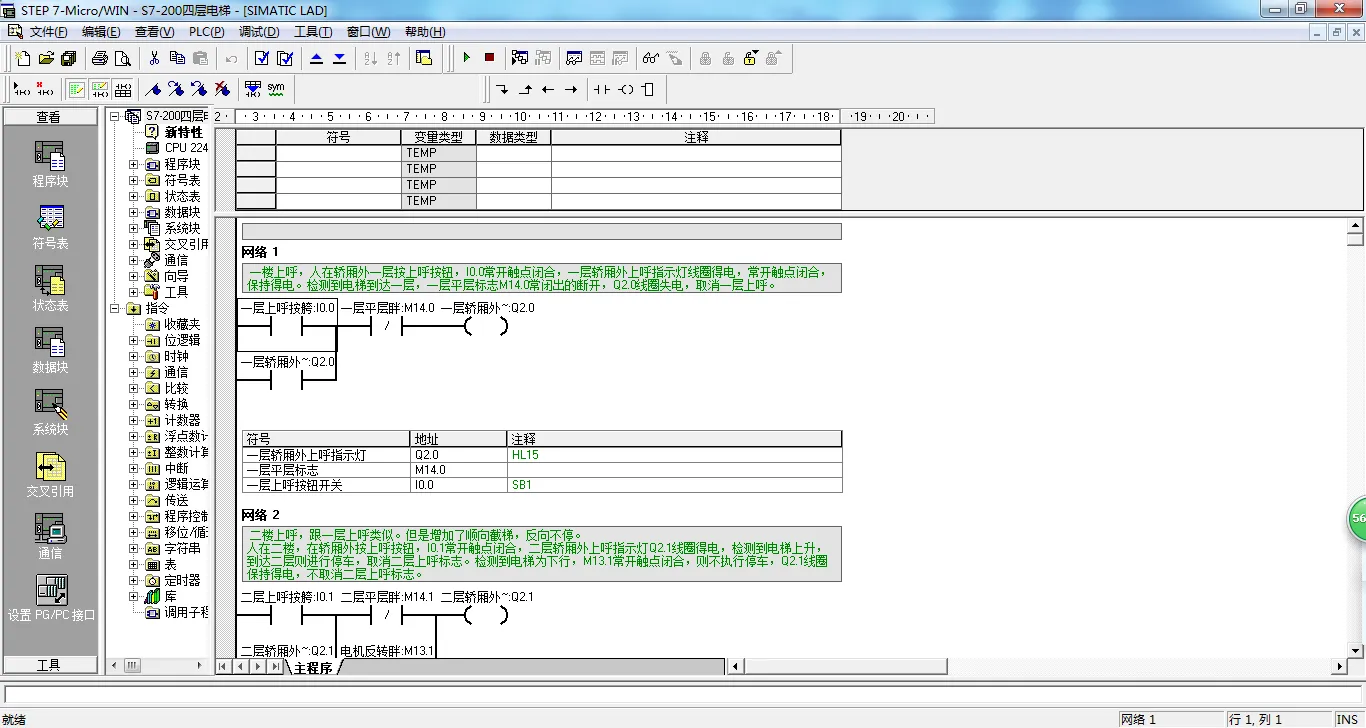Viewport: 1366px width, 728px height.
Task: Open 交叉引用 view in the sidebar
Action: 50,475
